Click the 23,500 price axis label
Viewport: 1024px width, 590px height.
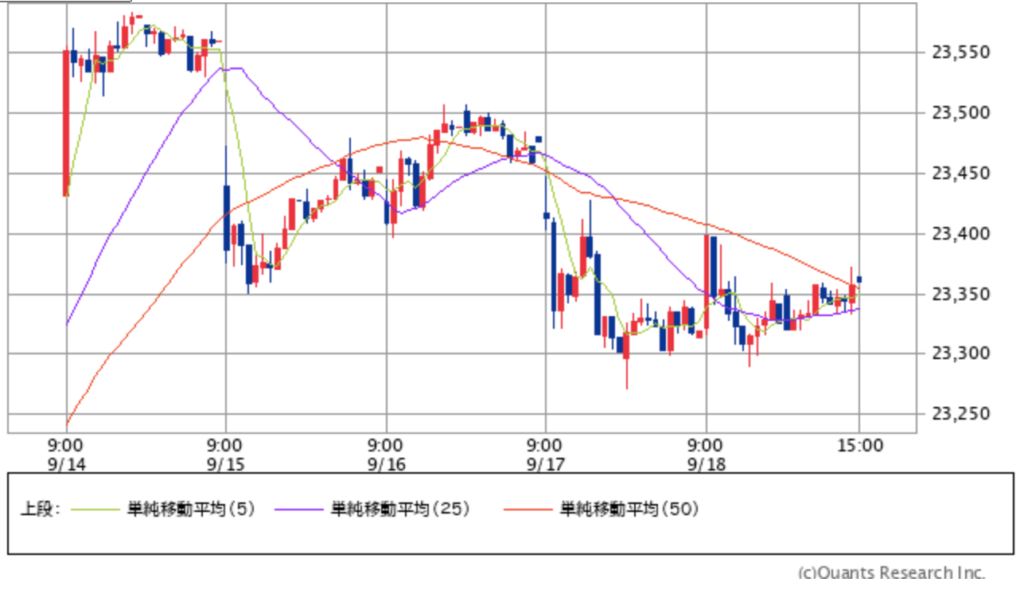click(961, 113)
